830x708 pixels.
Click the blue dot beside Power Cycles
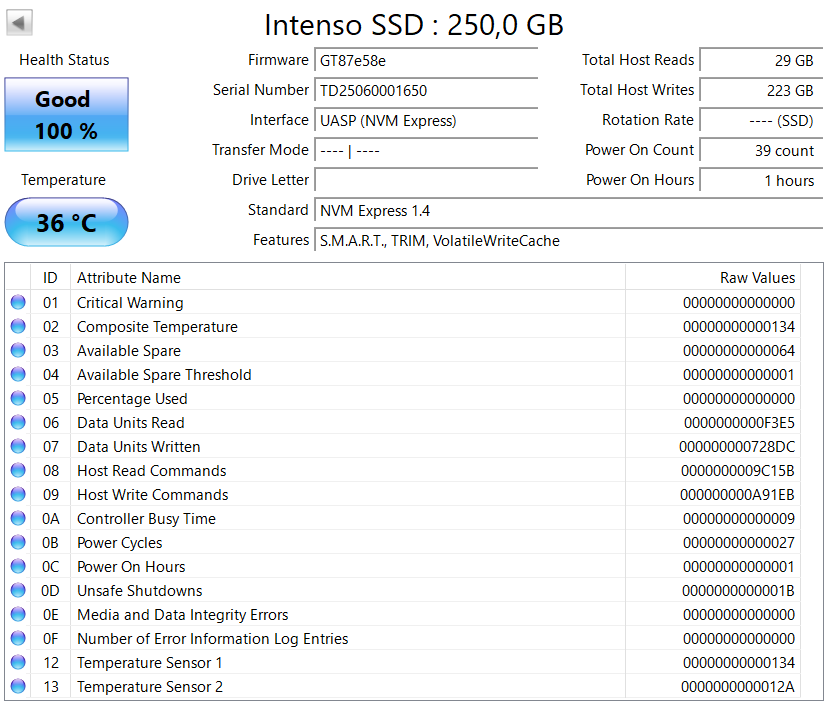17,543
